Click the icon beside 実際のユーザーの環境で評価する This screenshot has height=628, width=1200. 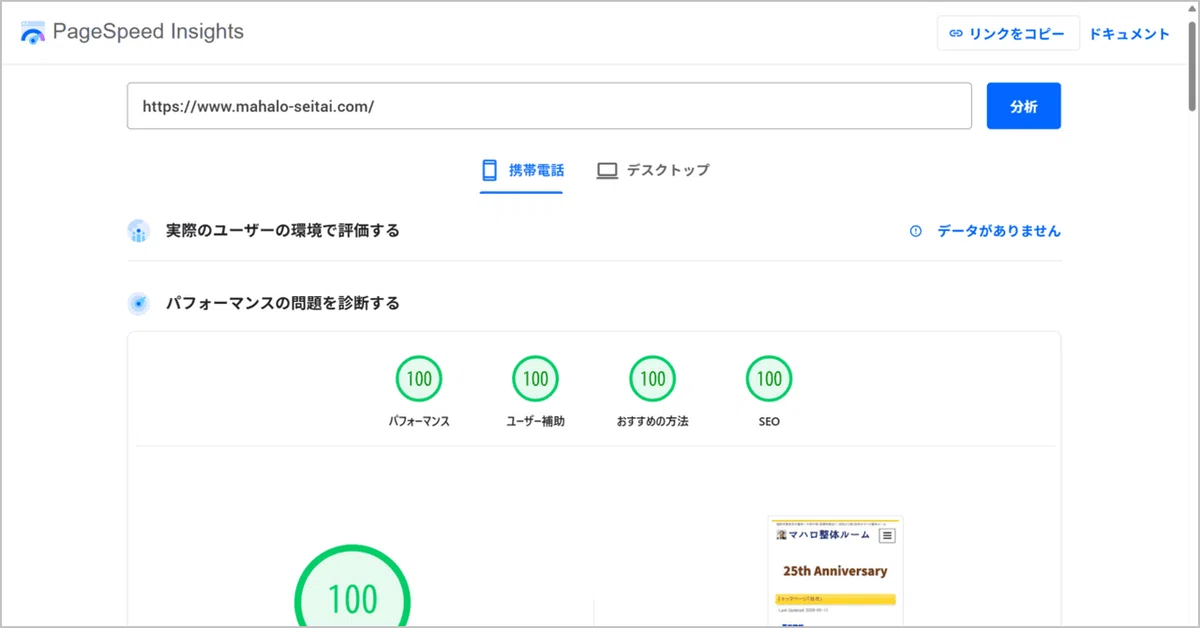pyautogui.click(x=139, y=231)
